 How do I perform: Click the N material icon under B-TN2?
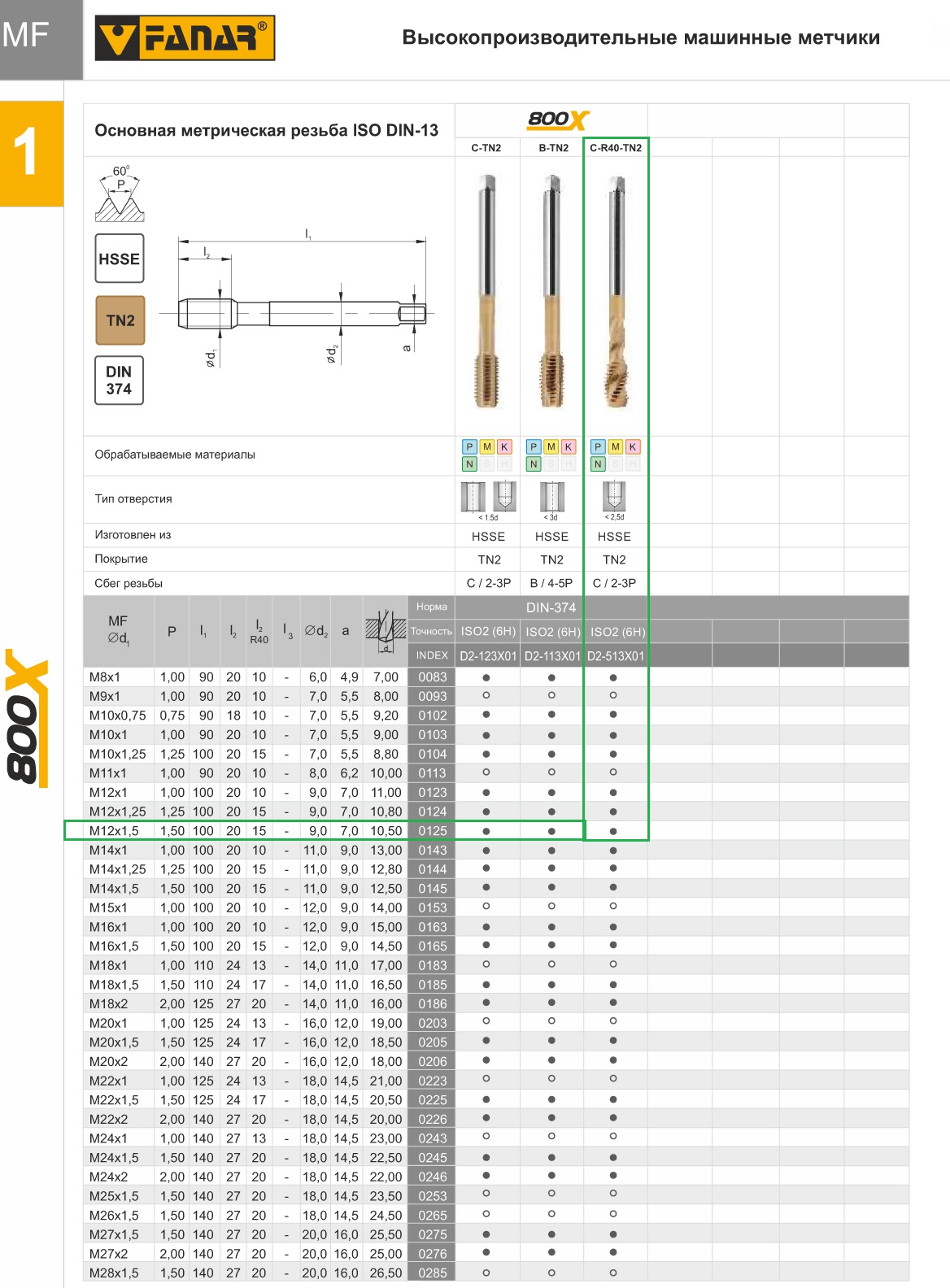click(534, 463)
